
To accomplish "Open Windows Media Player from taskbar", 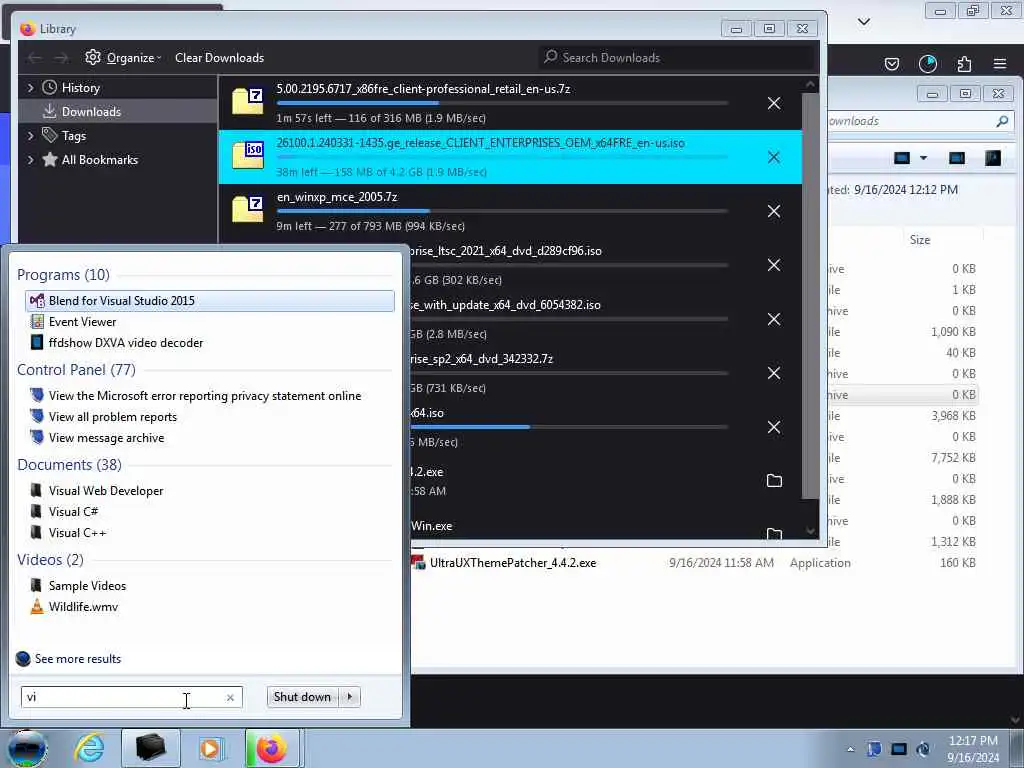I will tap(211, 748).
